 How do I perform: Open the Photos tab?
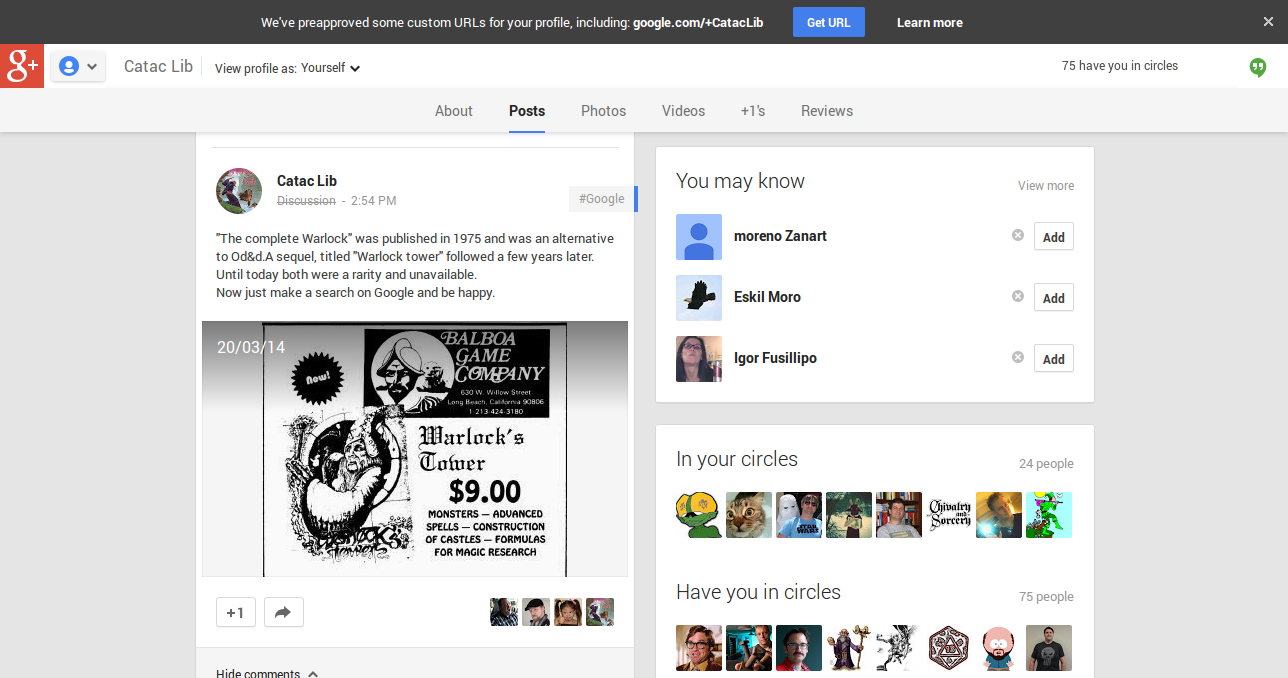[604, 111]
